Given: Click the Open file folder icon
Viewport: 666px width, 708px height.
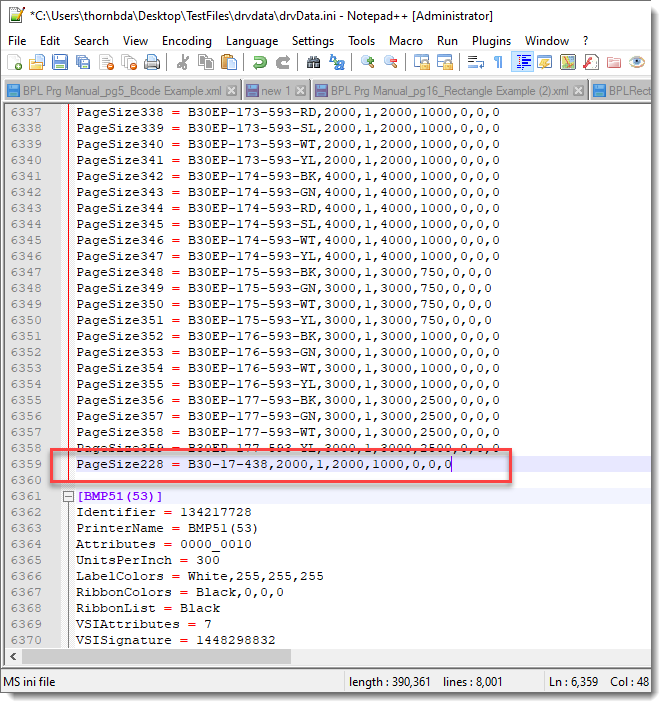Looking at the screenshot, I should 37,62.
